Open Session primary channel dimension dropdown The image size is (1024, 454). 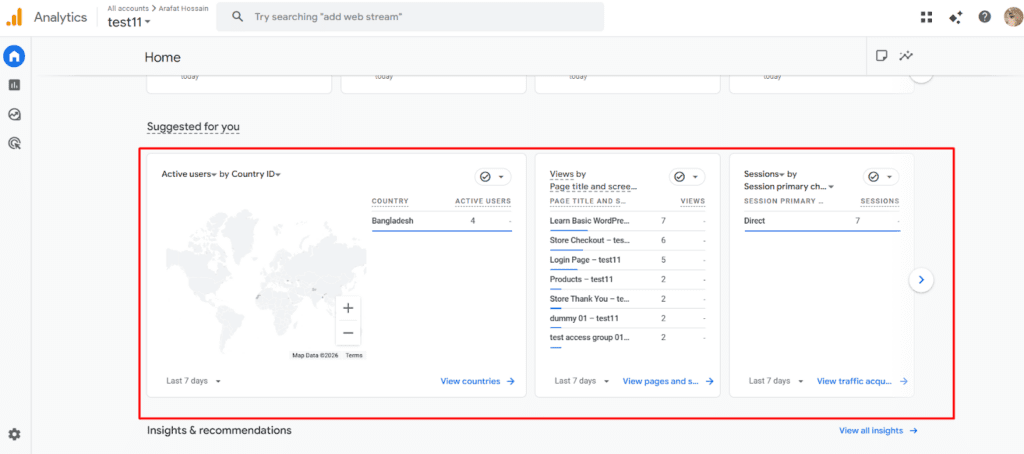point(789,187)
